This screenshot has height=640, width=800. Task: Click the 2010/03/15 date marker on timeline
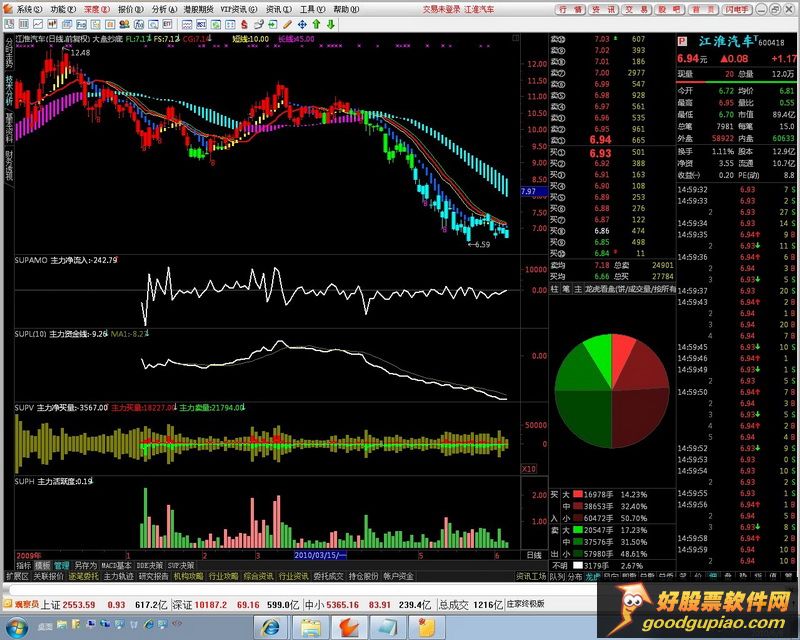(x=320, y=555)
